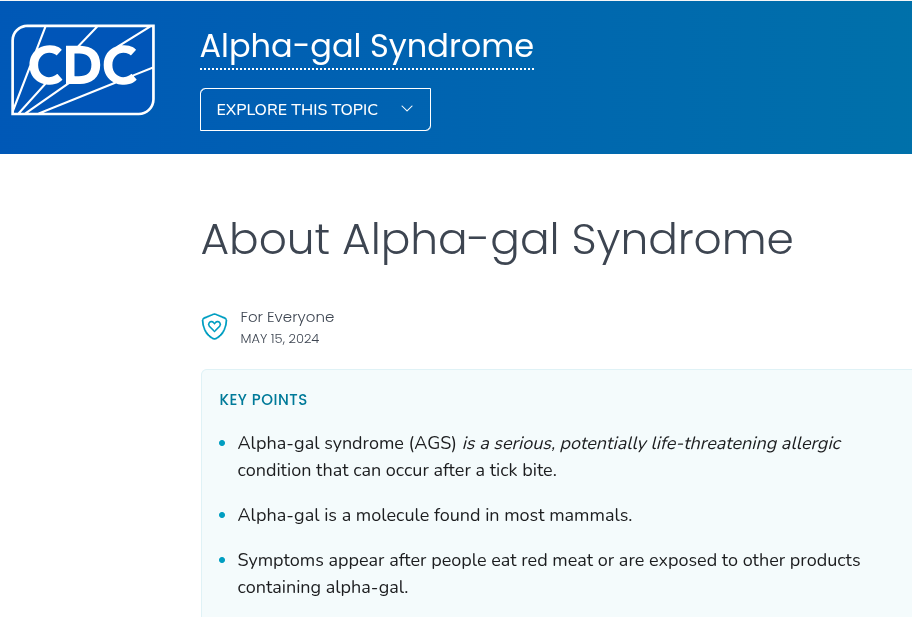Click the bullet dot before "Alpha-gal syndrome (AGS)"
The height and width of the screenshot is (617, 912).
click(x=222, y=443)
